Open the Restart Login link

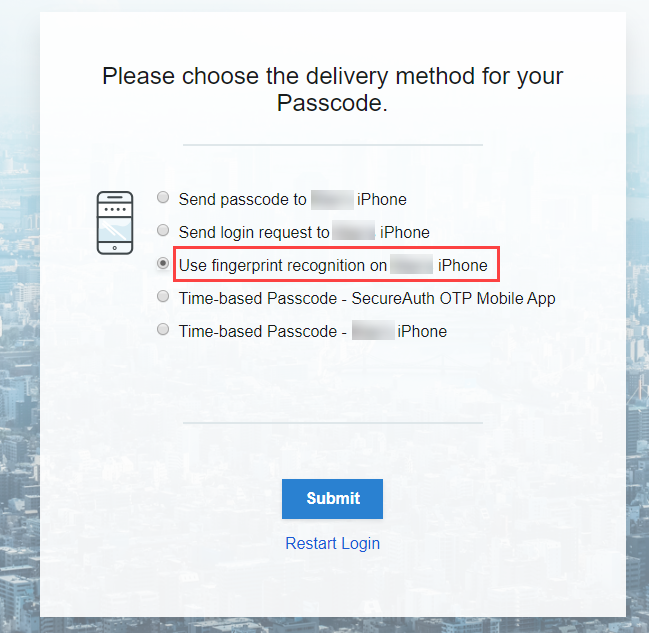(332, 543)
